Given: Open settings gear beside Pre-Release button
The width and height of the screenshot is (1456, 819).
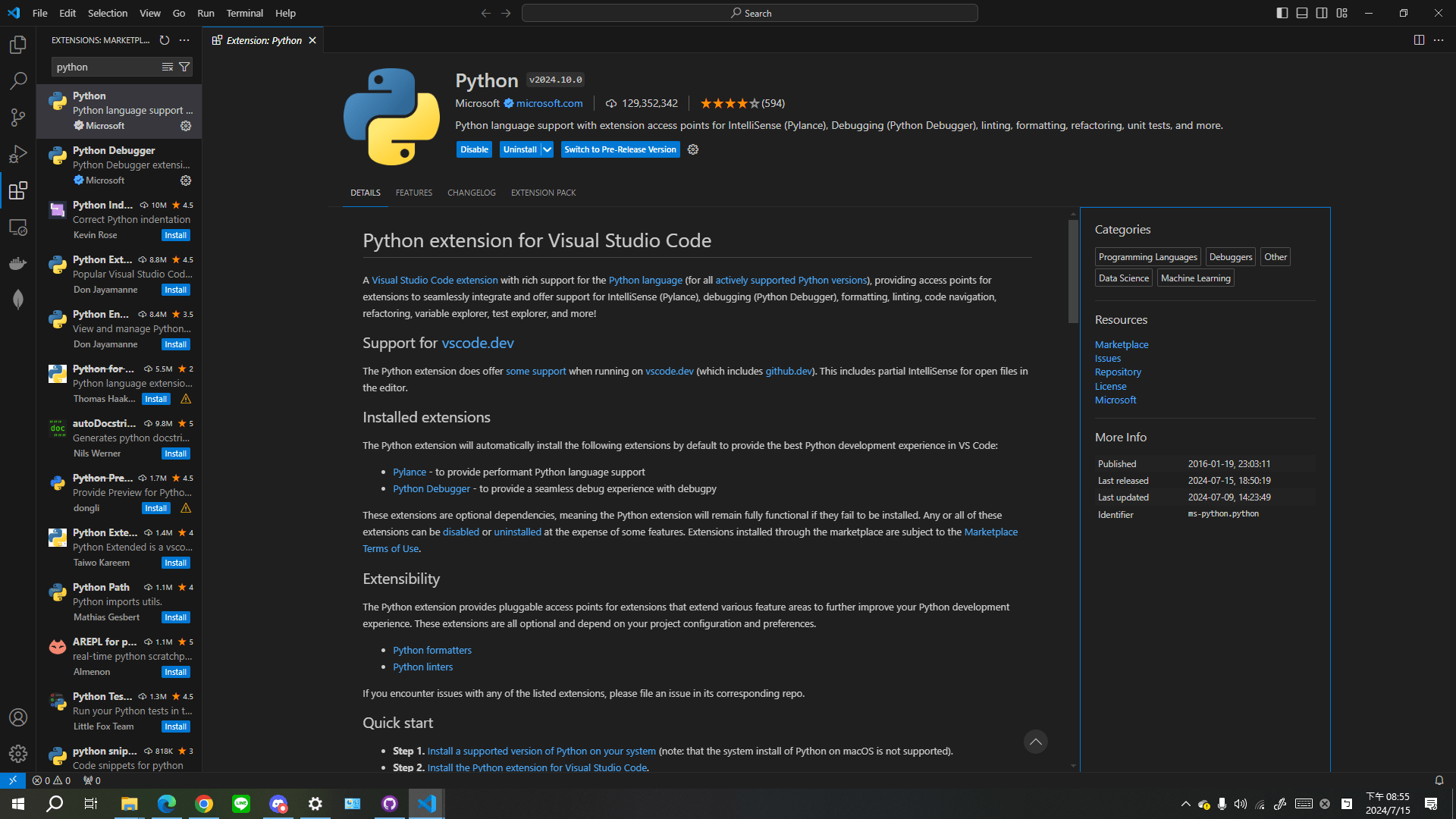Looking at the screenshot, I should point(693,149).
